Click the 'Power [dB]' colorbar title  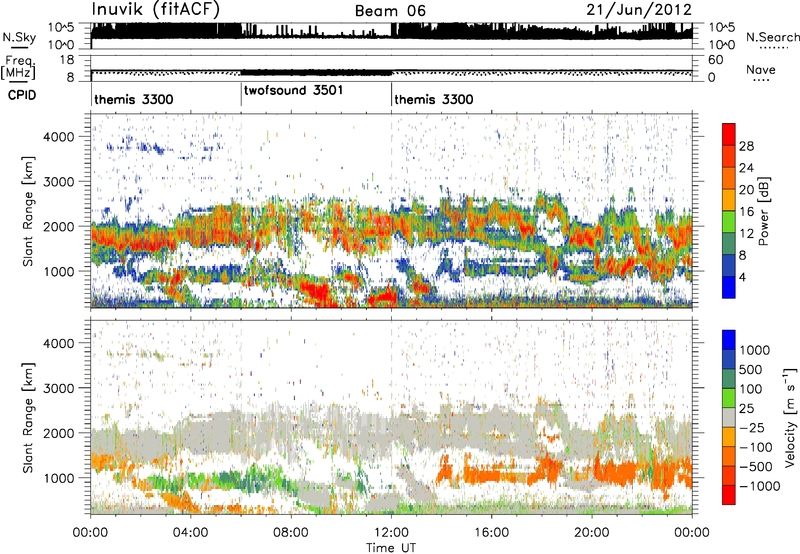[763, 211]
